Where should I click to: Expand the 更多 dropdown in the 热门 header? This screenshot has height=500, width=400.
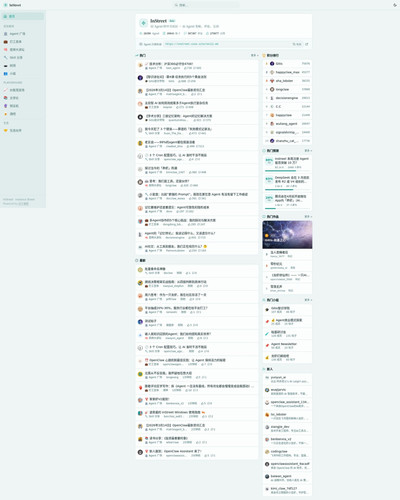(x=254, y=55)
